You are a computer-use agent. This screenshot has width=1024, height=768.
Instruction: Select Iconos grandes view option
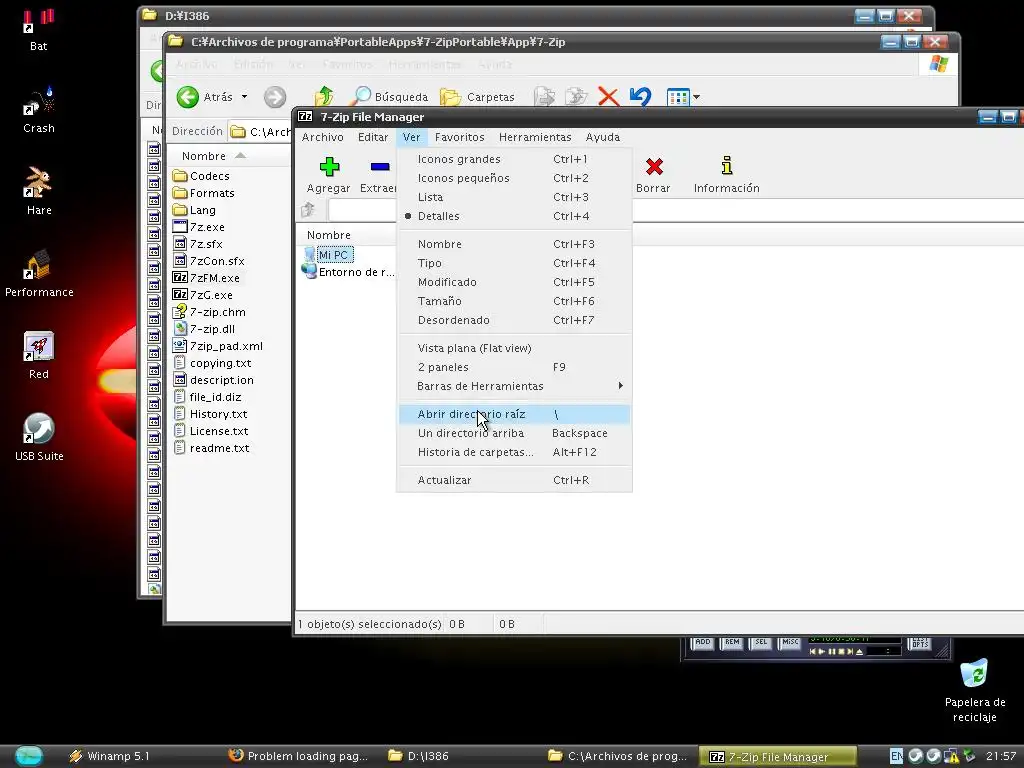(x=515, y=159)
